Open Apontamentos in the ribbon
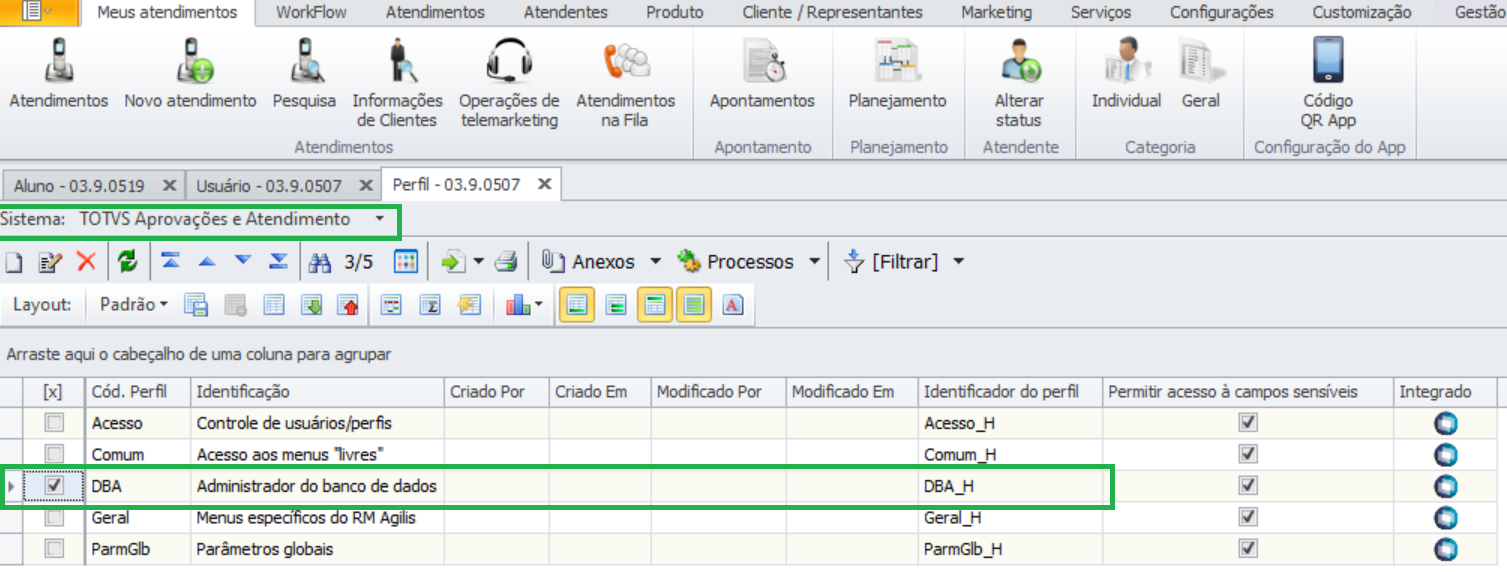Screen dimensions: 1507x572 coord(762,74)
